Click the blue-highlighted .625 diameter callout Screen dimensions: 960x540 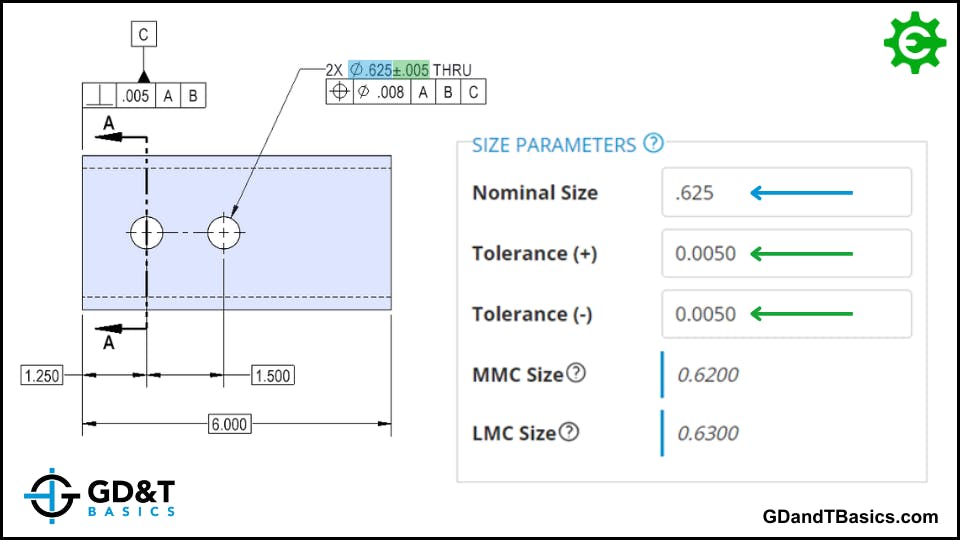click(370, 71)
